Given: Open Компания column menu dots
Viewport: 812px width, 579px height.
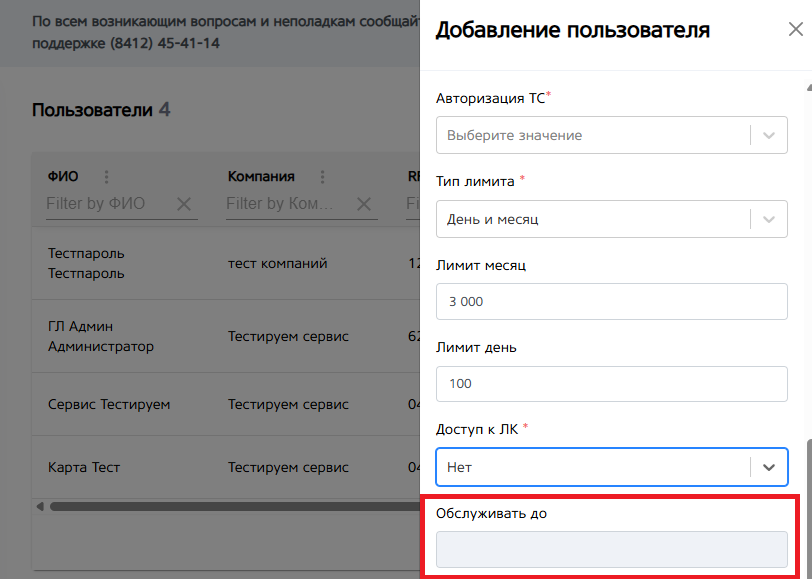Looking at the screenshot, I should [x=322, y=177].
